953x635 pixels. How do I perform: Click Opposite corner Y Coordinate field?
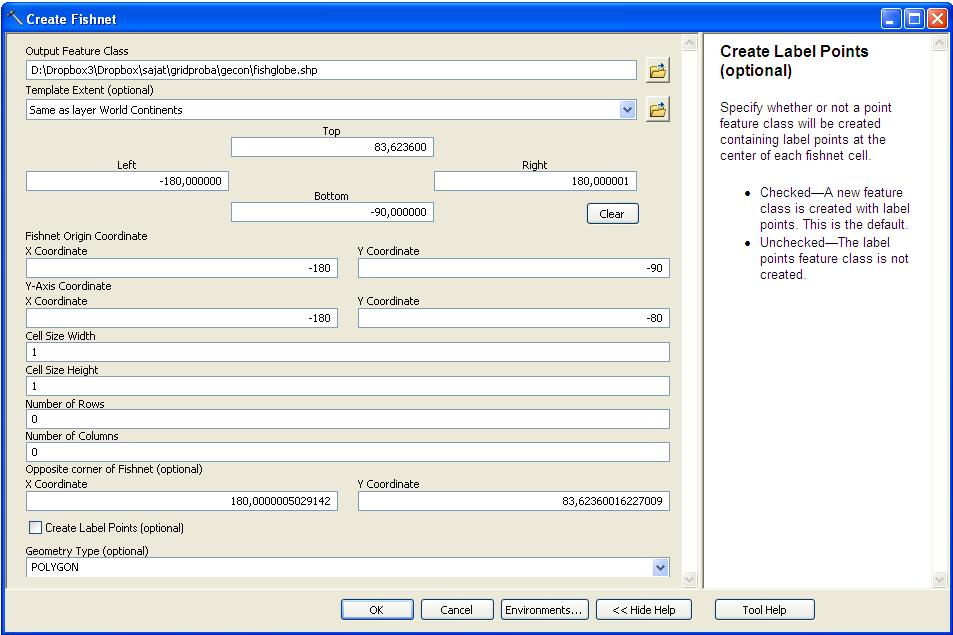click(514, 501)
